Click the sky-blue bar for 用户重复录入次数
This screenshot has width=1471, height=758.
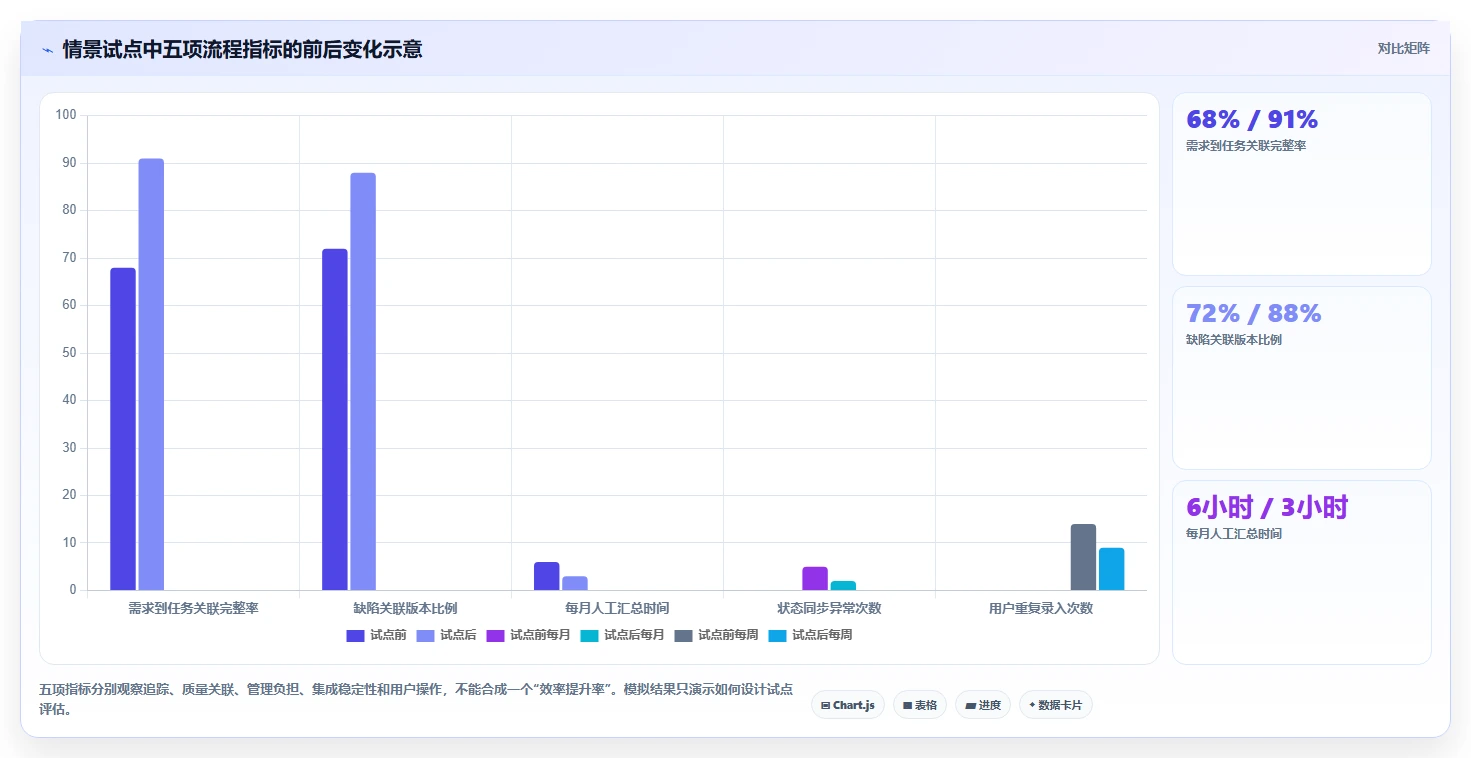(1111, 569)
